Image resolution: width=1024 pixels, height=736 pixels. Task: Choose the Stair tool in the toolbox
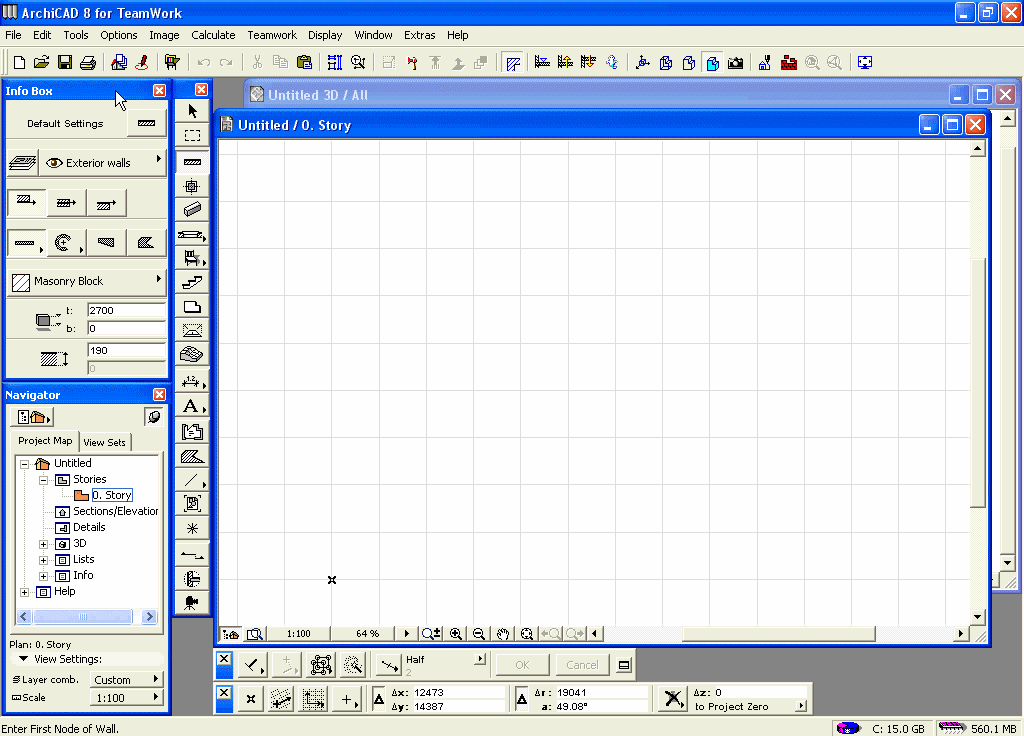coord(192,283)
